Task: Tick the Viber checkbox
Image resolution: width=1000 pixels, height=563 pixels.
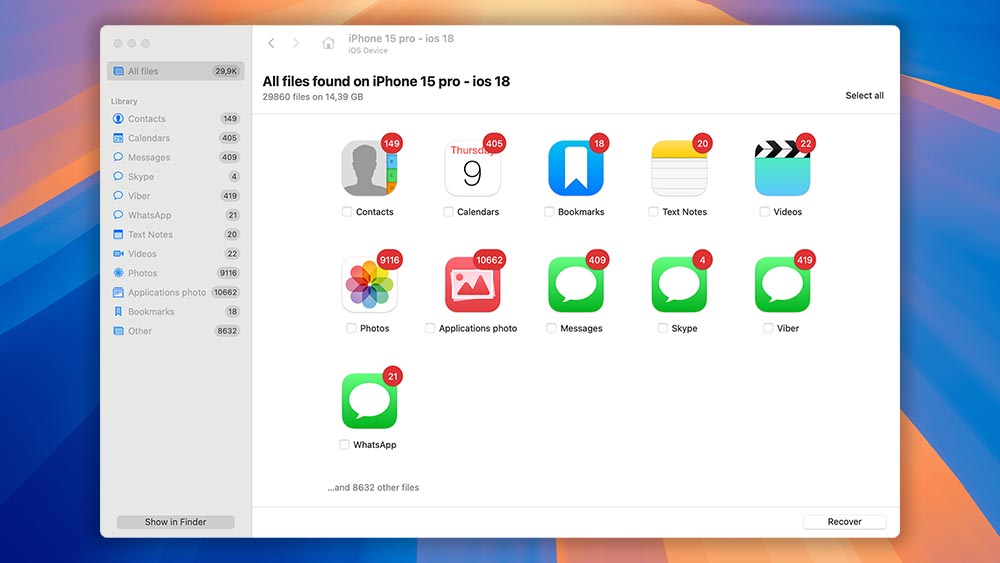Action: pos(768,328)
